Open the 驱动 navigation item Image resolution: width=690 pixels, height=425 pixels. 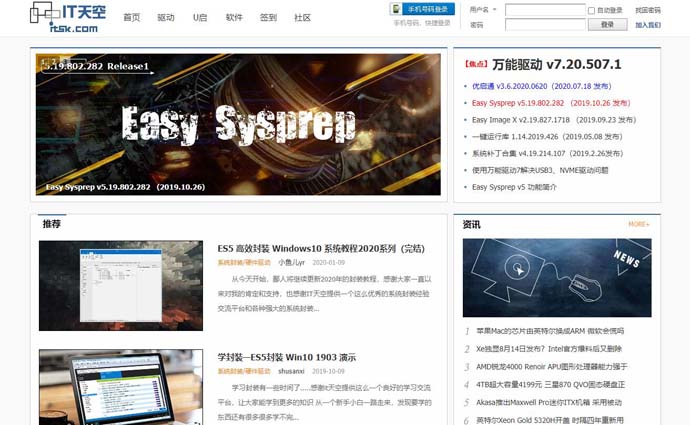(166, 18)
